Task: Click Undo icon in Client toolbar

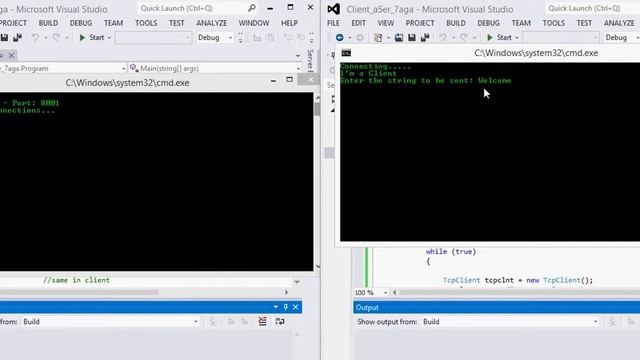Action: (442, 38)
